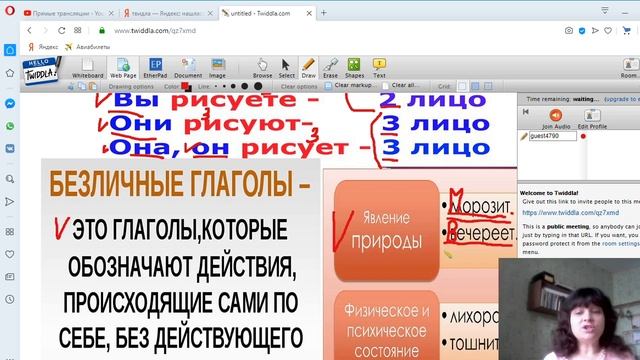The width and height of the screenshot is (640, 360).
Task: Open Messenger in Opera sidebar
Action: (10, 103)
